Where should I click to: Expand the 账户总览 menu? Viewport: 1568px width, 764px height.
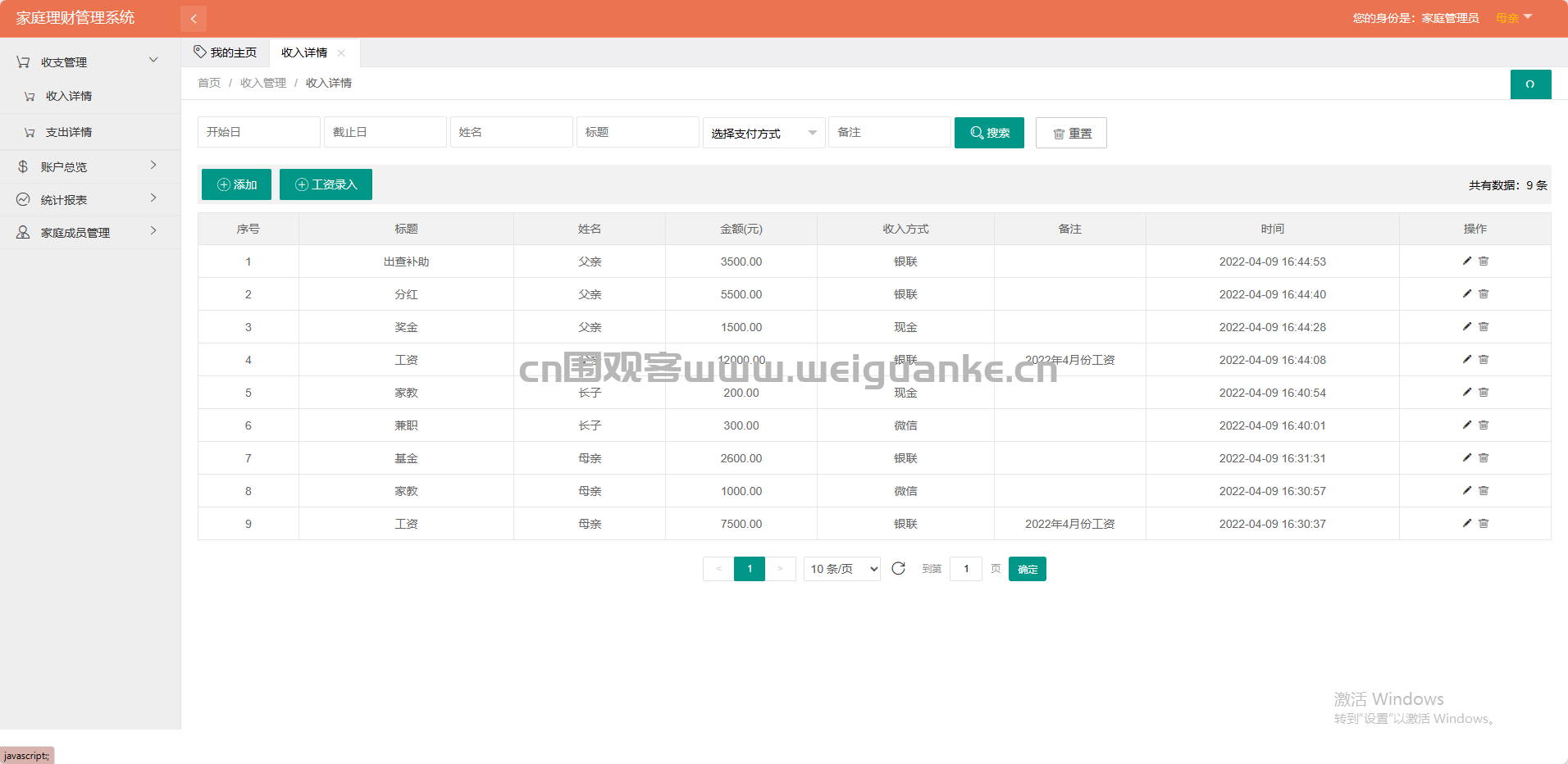click(90, 166)
